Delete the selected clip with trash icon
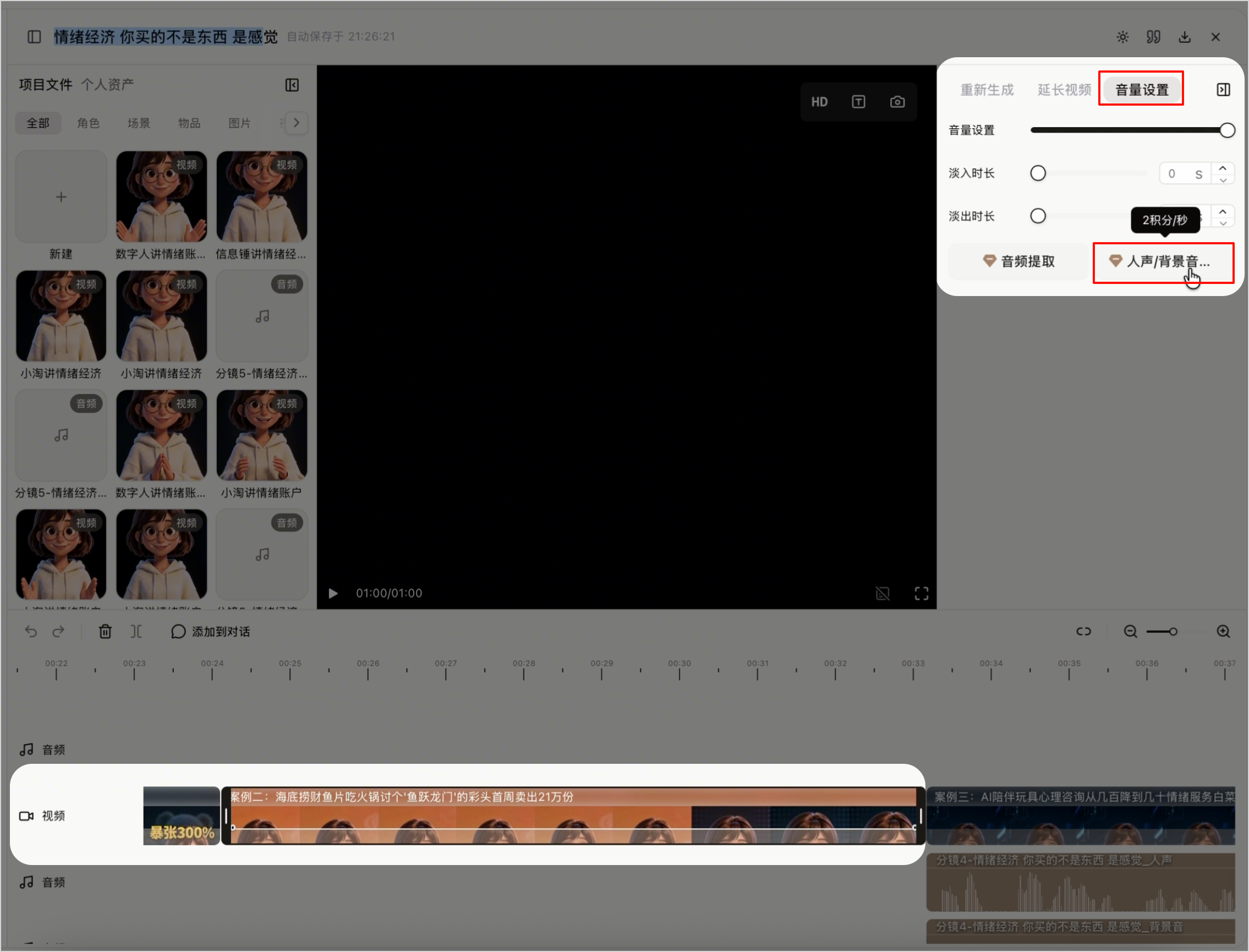This screenshot has height=952, width=1249. pyautogui.click(x=105, y=631)
